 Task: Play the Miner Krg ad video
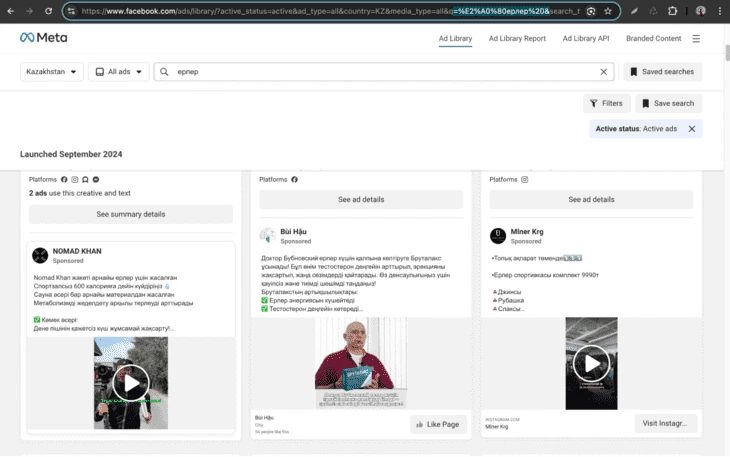[x=591, y=363]
